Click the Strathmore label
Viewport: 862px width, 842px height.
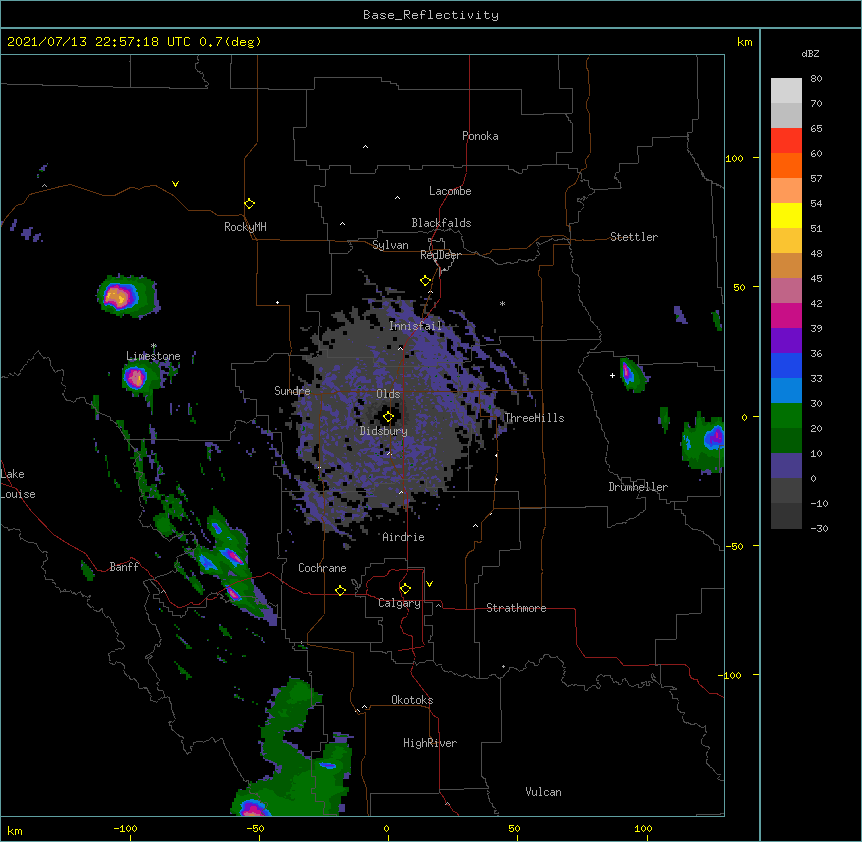coord(516,608)
